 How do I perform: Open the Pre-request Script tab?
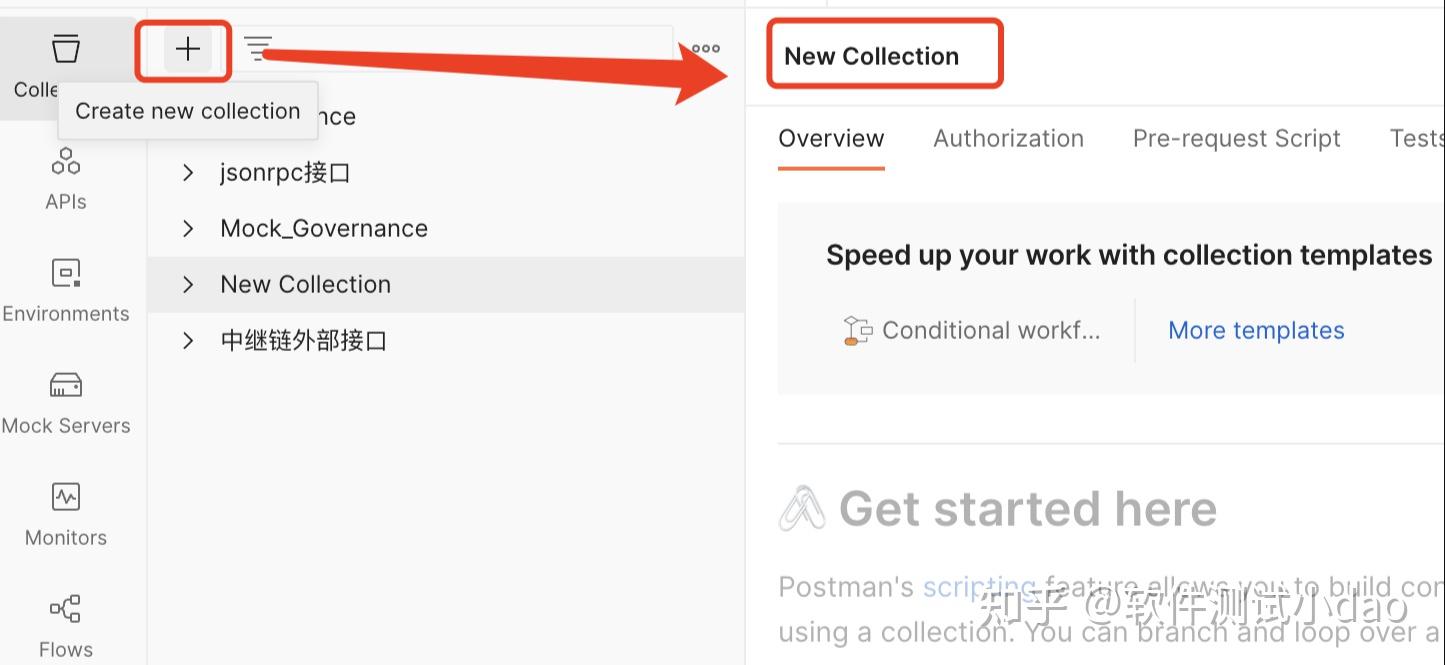pyautogui.click(x=1236, y=138)
